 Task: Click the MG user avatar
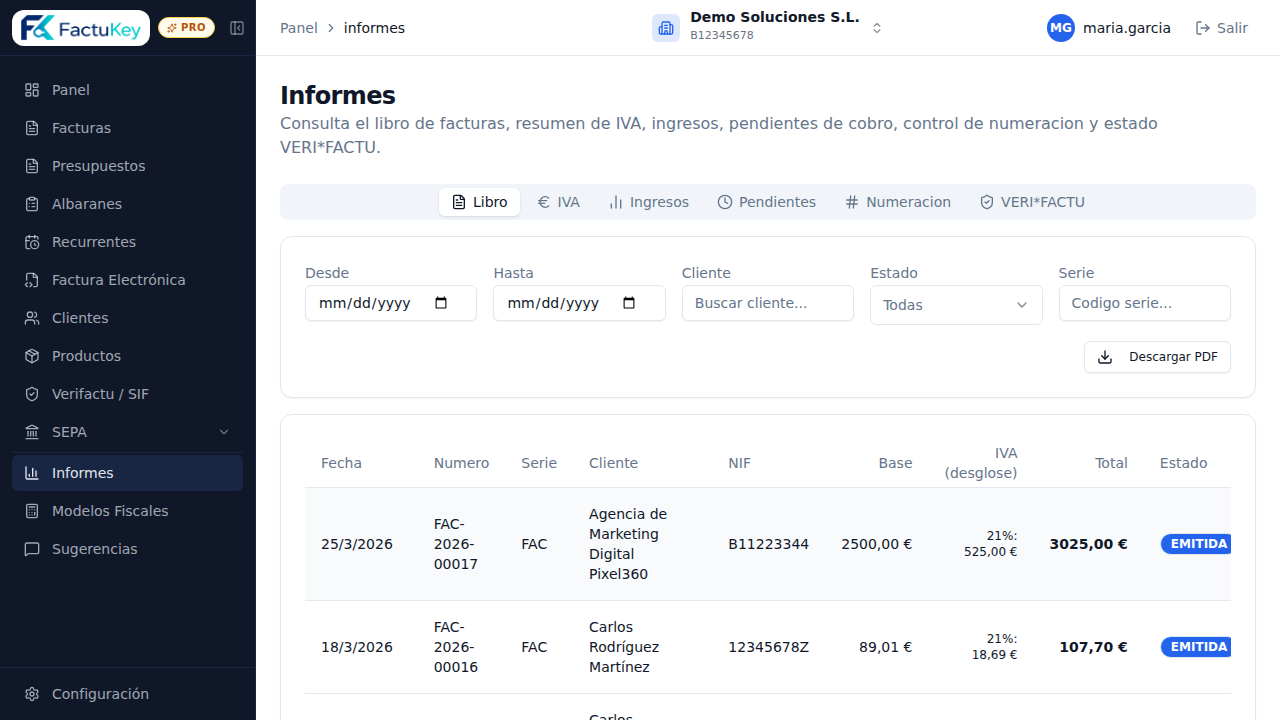pos(1061,28)
